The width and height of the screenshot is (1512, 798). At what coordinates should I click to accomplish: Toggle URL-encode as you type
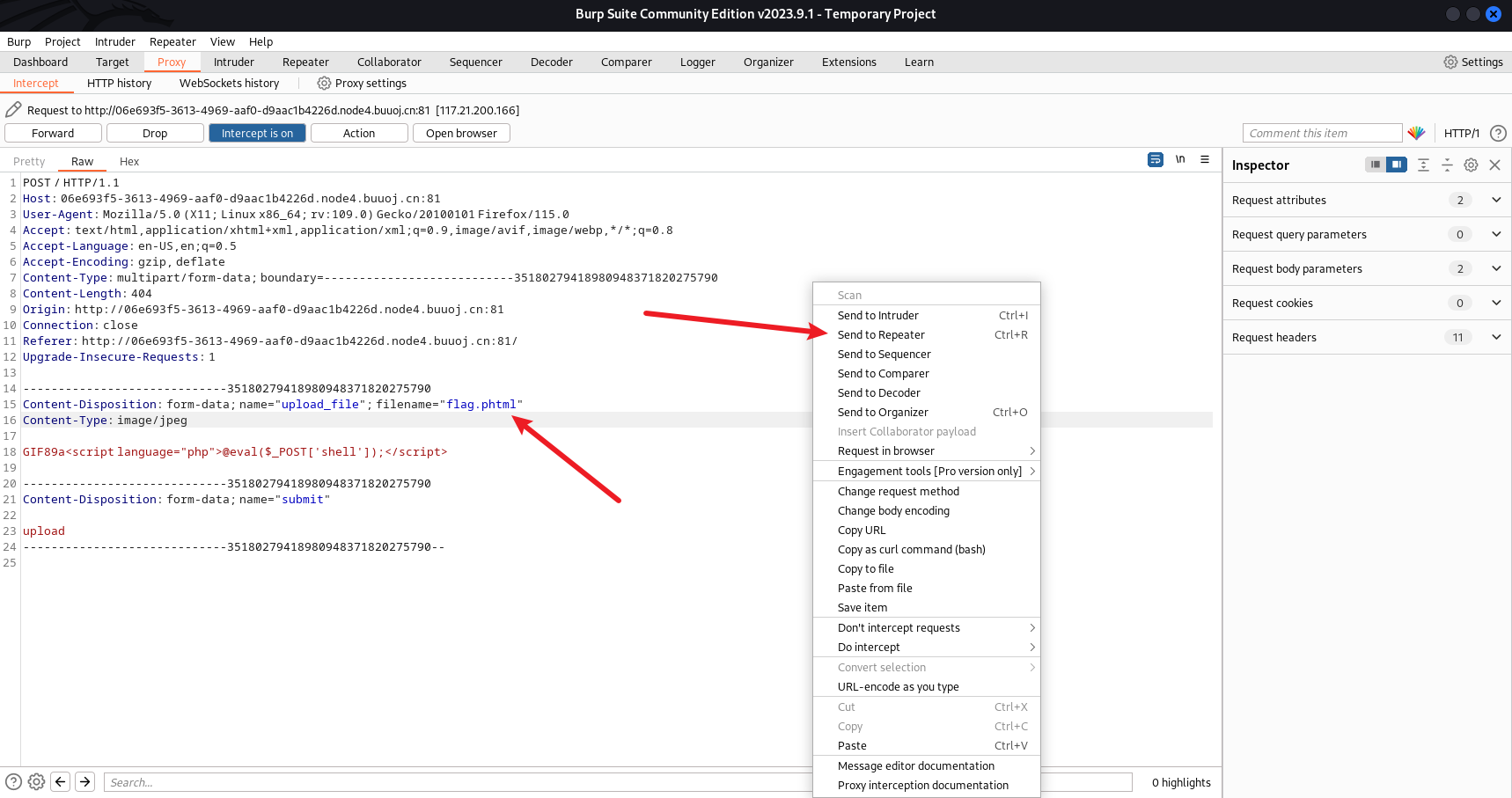(927, 686)
